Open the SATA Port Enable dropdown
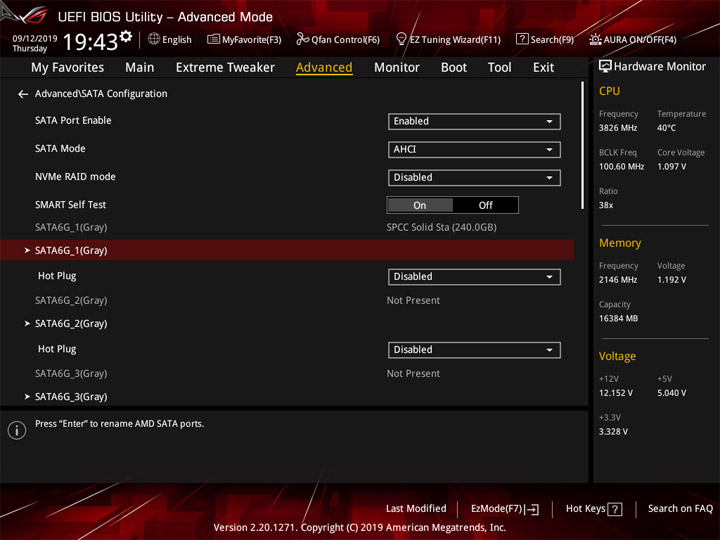 coord(474,122)
